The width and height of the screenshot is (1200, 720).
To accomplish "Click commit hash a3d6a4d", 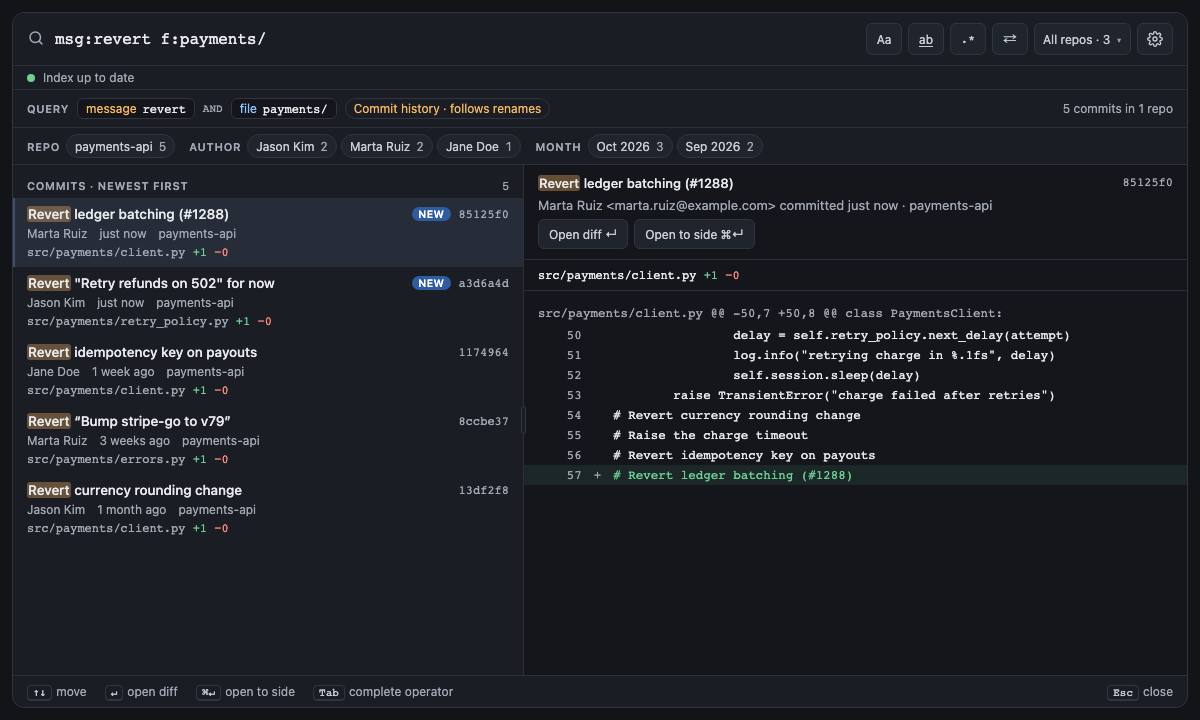I will [484, 283].
